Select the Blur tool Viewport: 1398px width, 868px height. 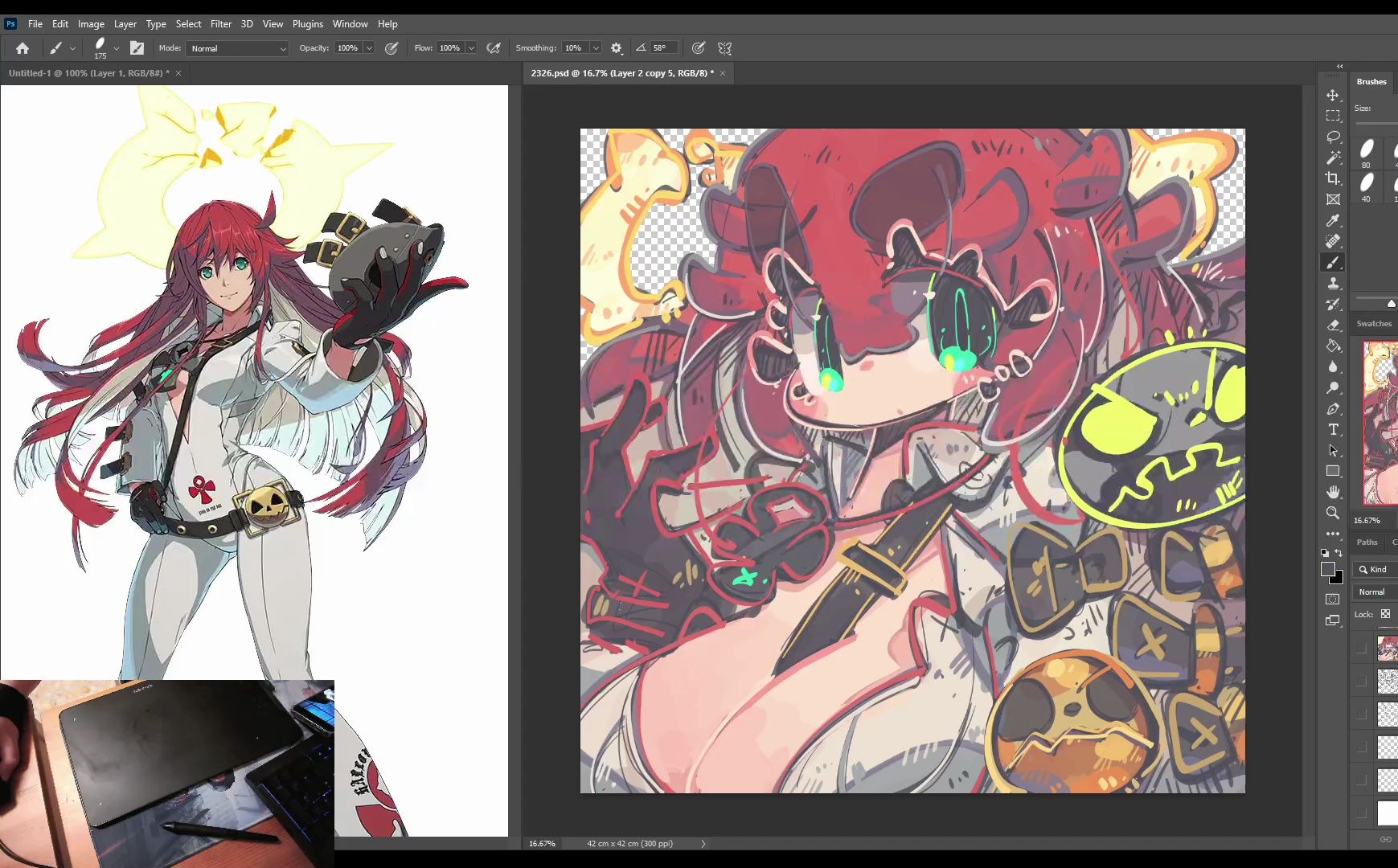(1333, 366)
